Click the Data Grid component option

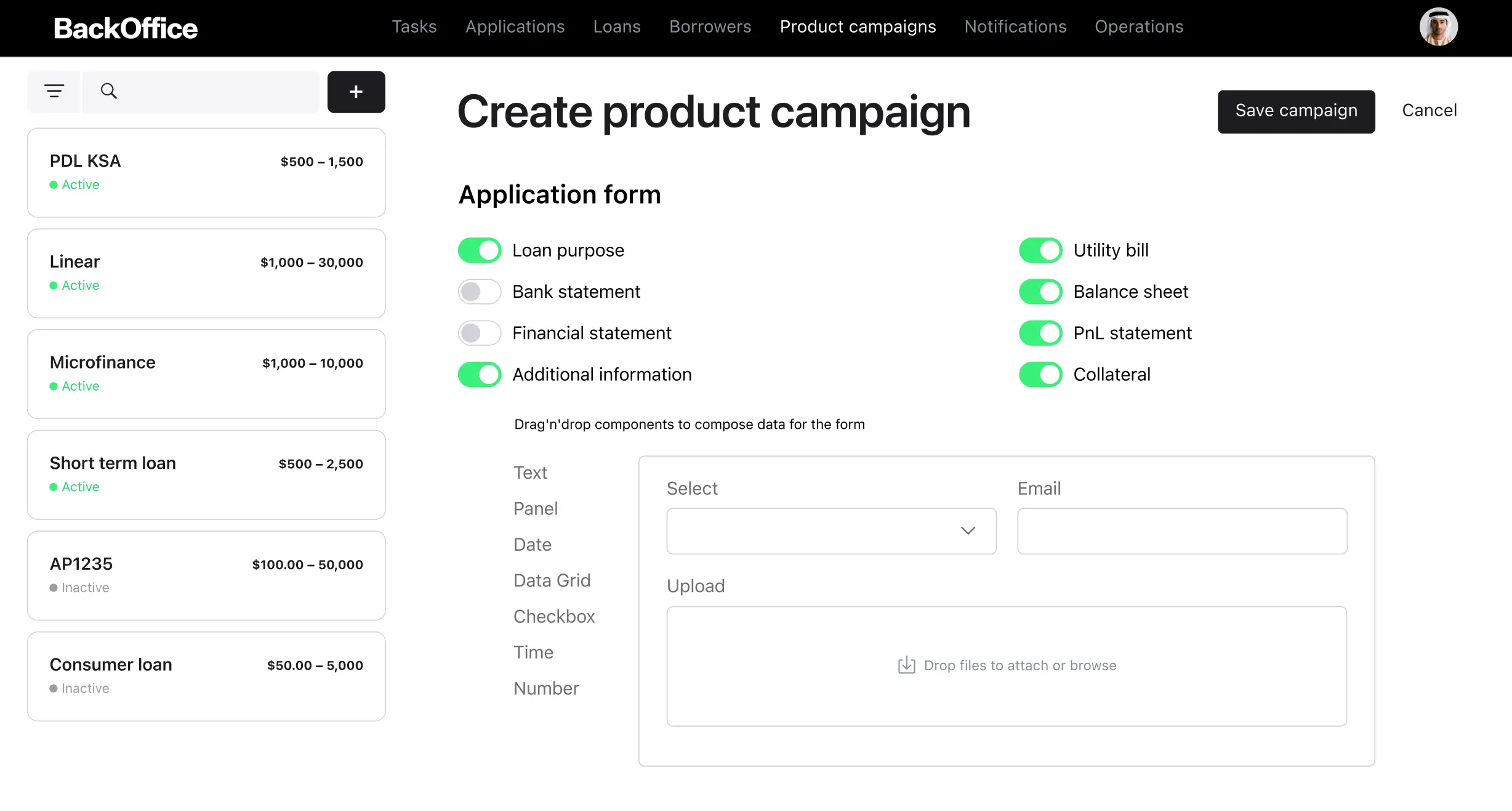(552, 580)
